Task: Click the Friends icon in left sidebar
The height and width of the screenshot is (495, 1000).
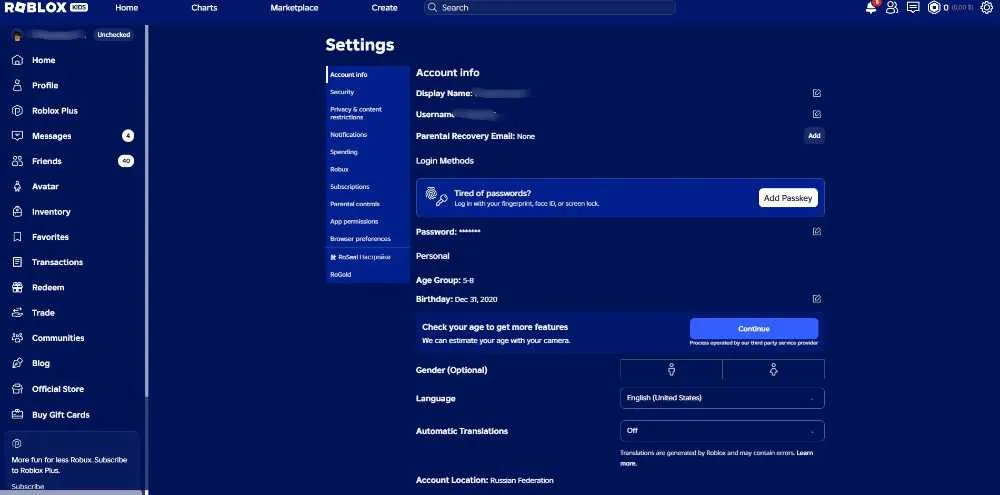Action: point(18,161)
